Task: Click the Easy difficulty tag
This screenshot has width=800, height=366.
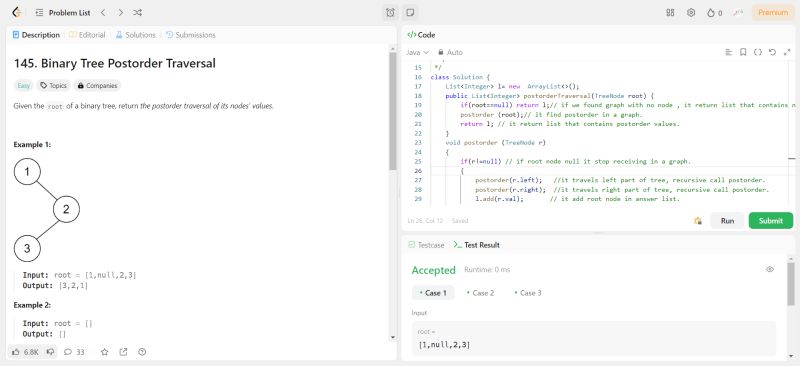Action: (x=23, y=86)
